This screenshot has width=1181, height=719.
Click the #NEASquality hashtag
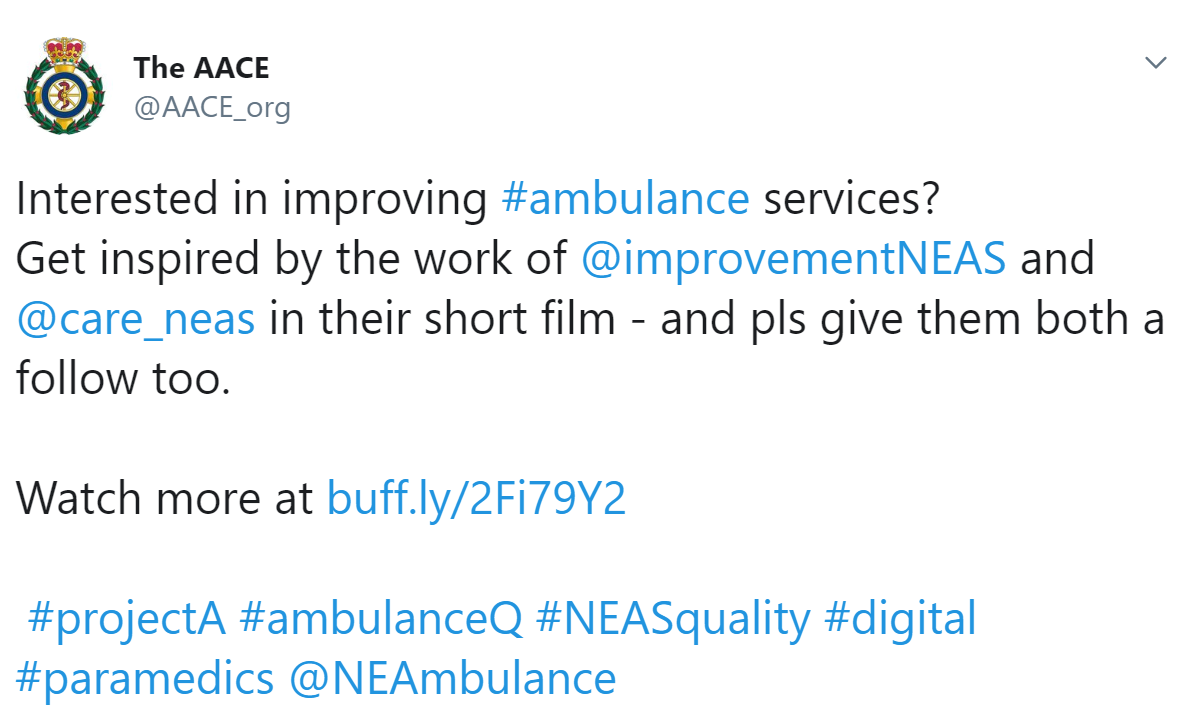tap(672, 618)
